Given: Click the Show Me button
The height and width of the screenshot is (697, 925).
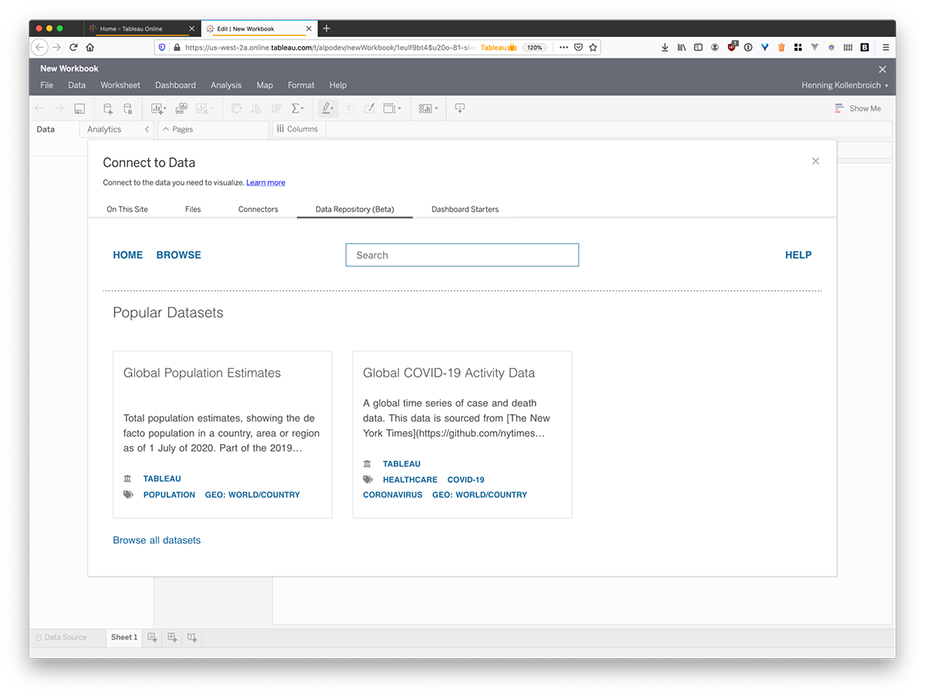Looking at the screenshot, I should 858,109.
